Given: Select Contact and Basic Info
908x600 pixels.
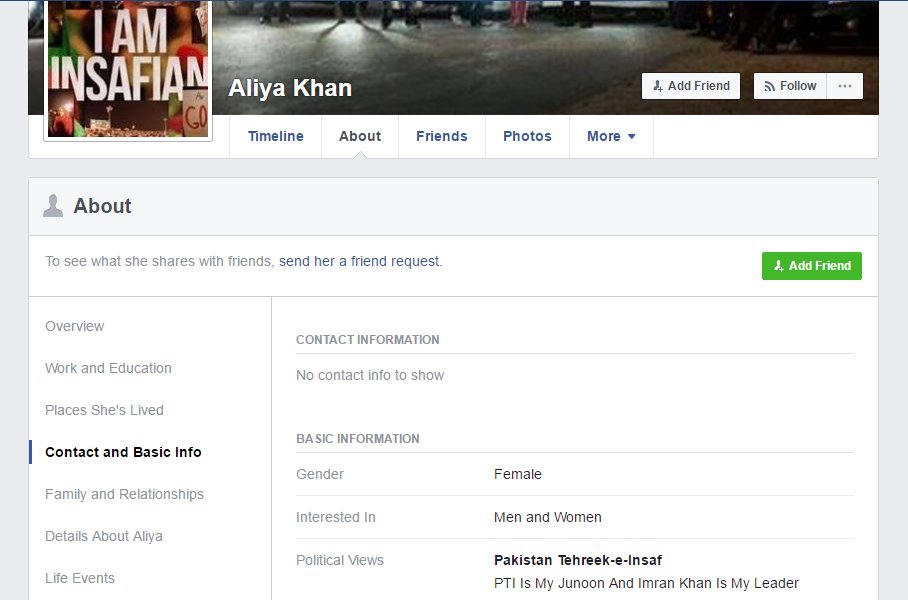Looking at the screenshot, I should coord(123,452).
